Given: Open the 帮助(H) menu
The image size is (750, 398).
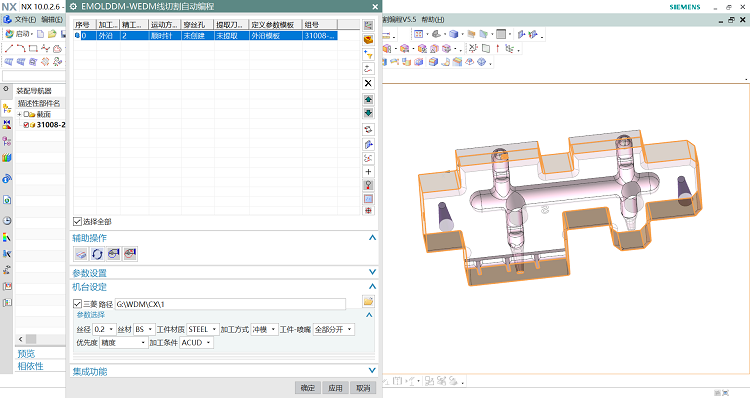Looking at the screenshot, I should (433, 20).
